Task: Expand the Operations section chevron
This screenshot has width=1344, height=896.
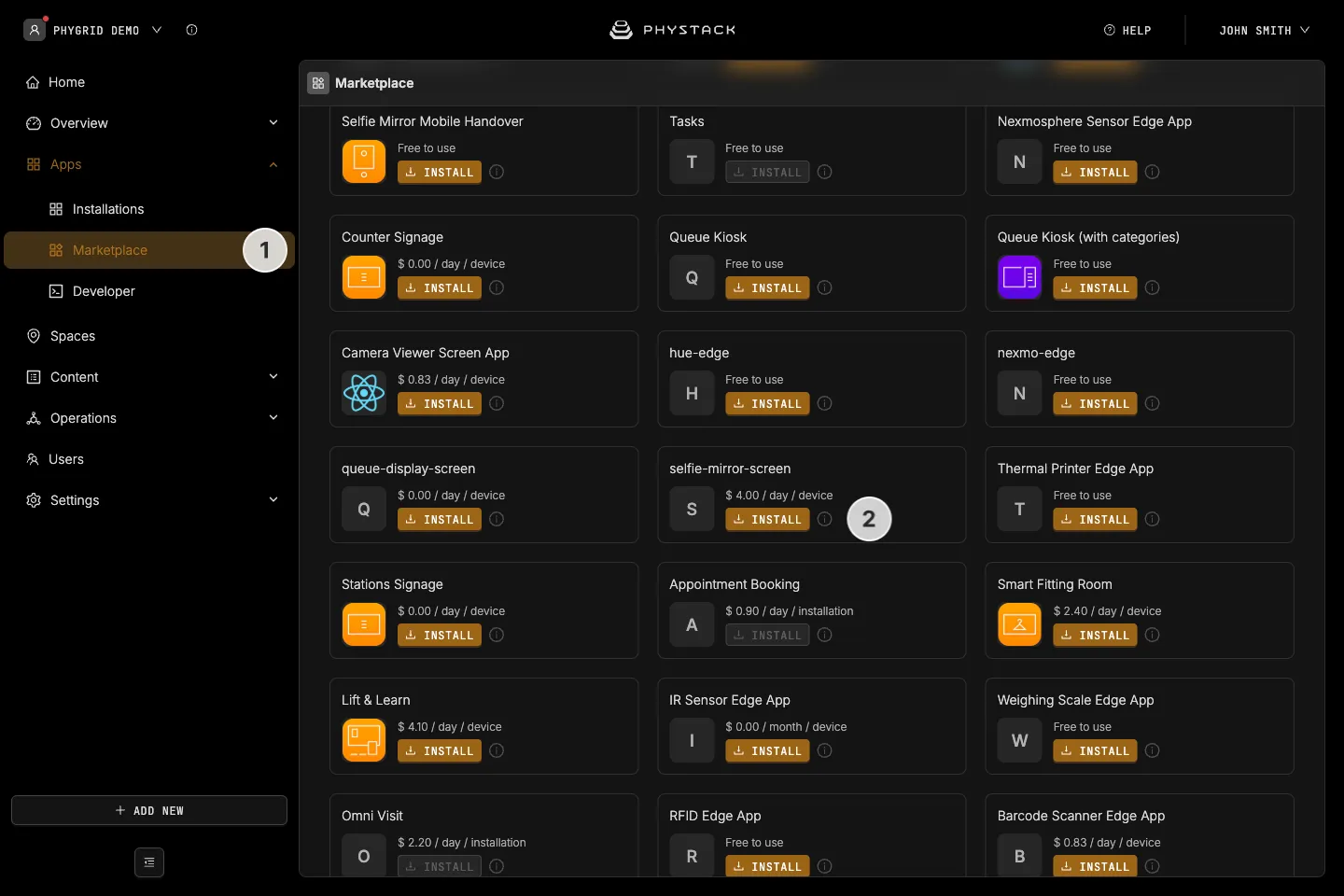Action: tap(273, 418)
